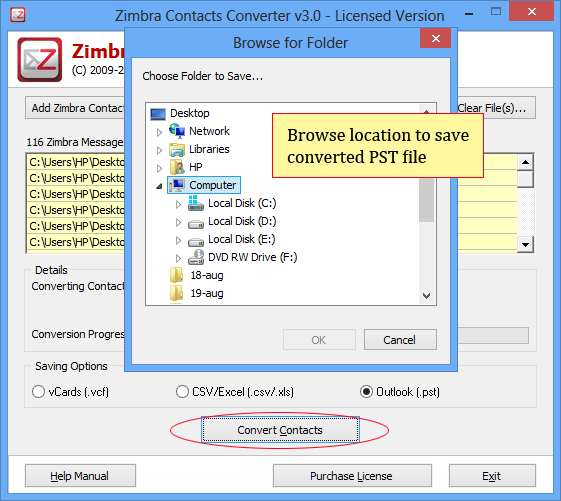
Task: Click the Local Disk (D:) drive icon
Action: [x=196, y=224]
